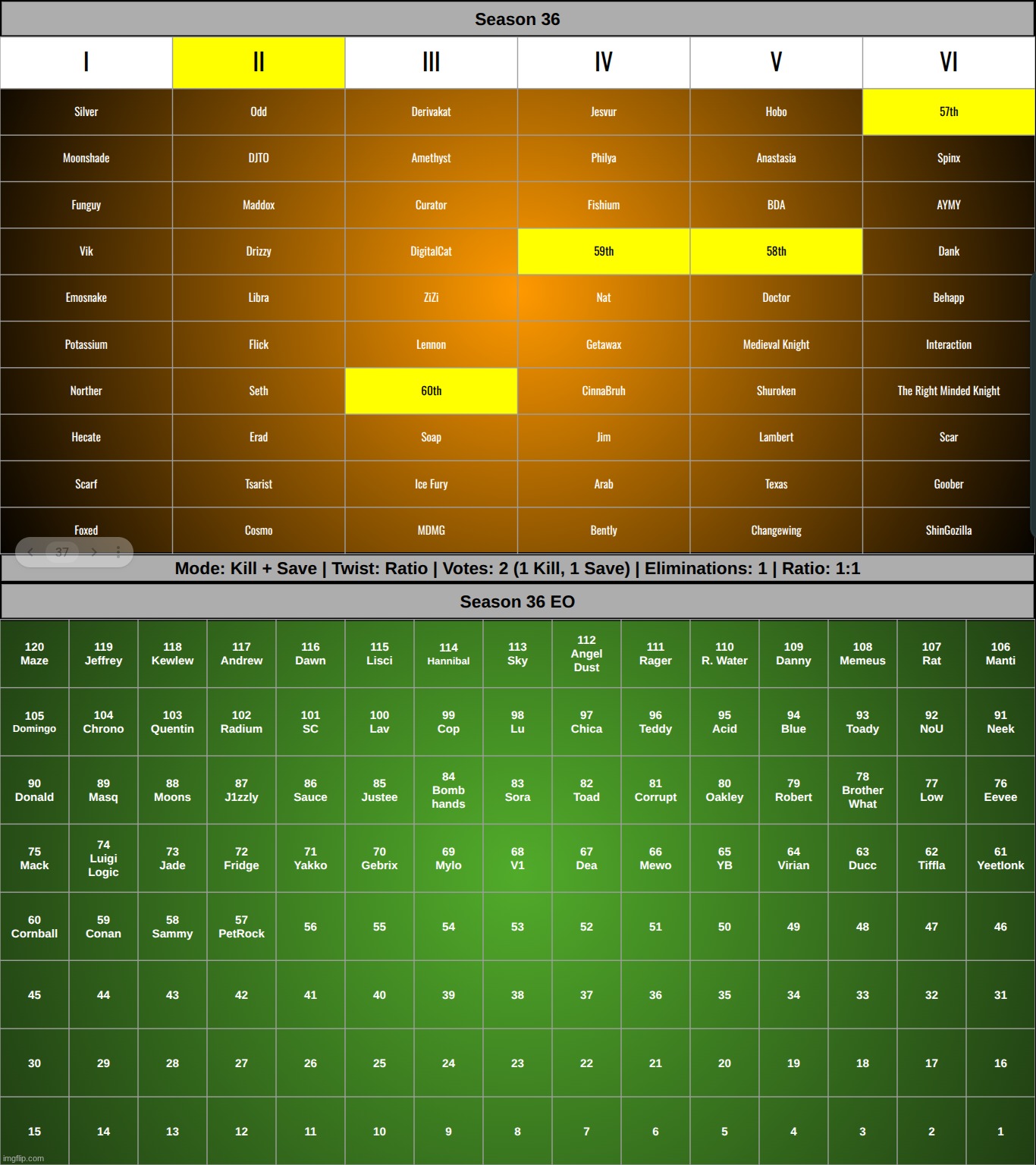Click the yellow 58th cell
1036x1165 pixels.
tap(776, 251)
